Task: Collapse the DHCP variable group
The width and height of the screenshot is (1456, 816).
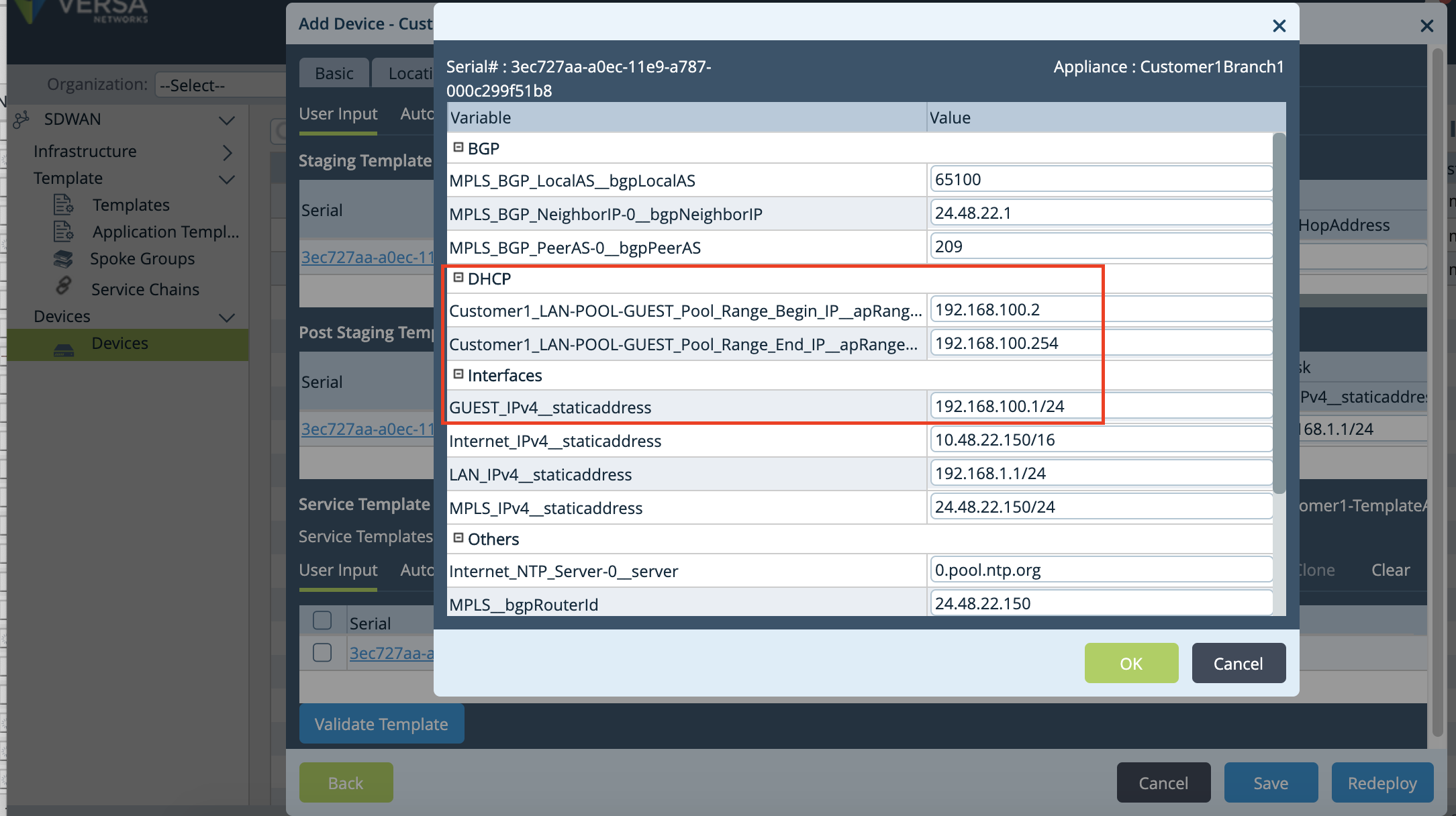Action: pyautogui.click(x=458, y=278)
